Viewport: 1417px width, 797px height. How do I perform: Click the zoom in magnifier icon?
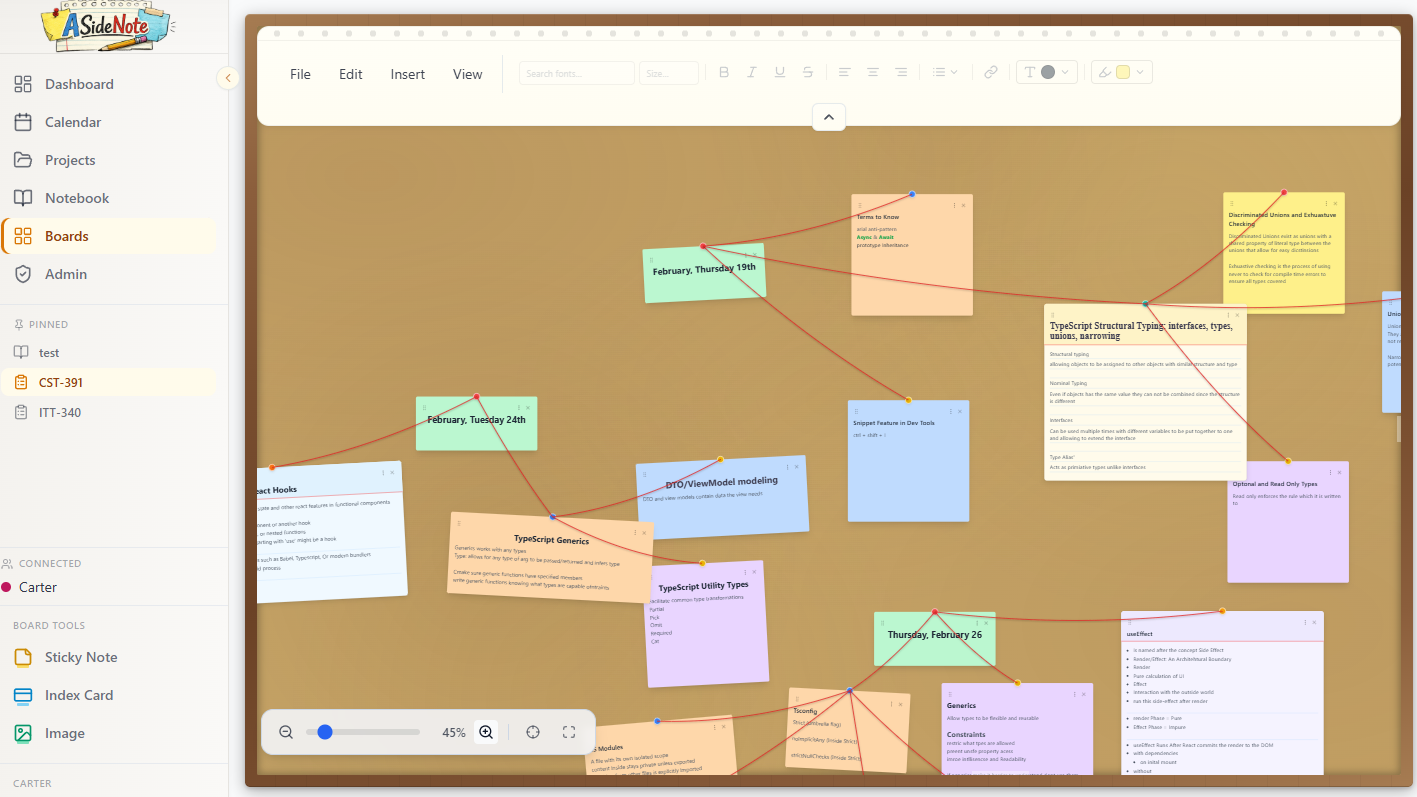click(x=486, y=732)
